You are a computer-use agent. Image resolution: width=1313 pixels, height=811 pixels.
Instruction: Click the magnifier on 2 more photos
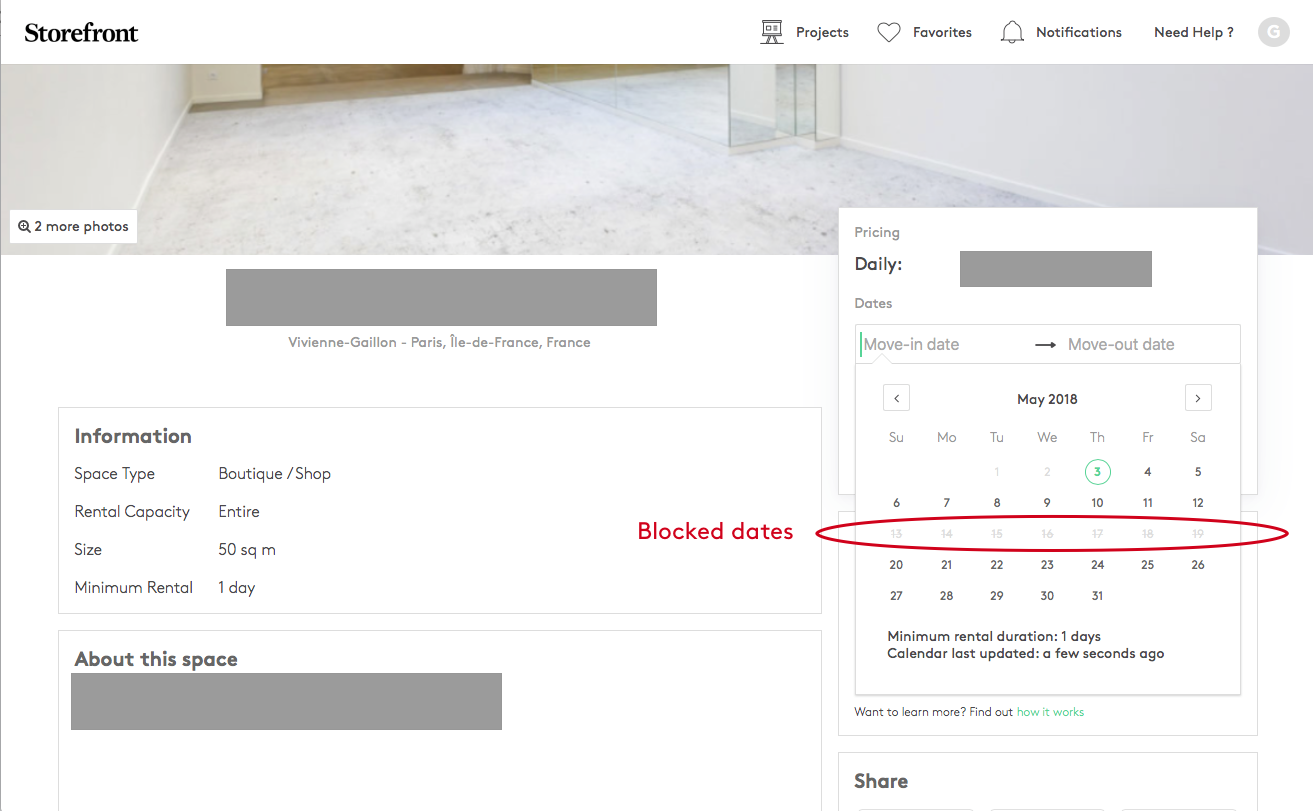tap(24, 226)
